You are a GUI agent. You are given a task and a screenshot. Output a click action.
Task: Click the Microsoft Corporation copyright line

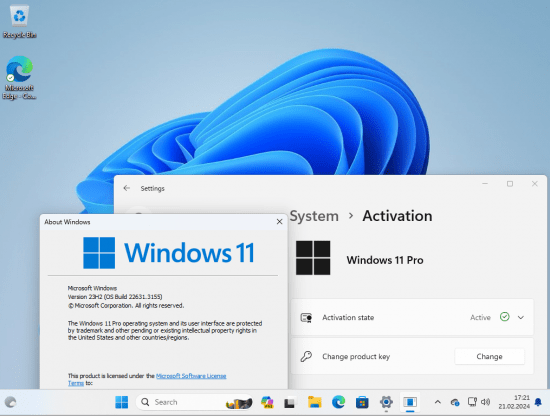tap(126, 306)
